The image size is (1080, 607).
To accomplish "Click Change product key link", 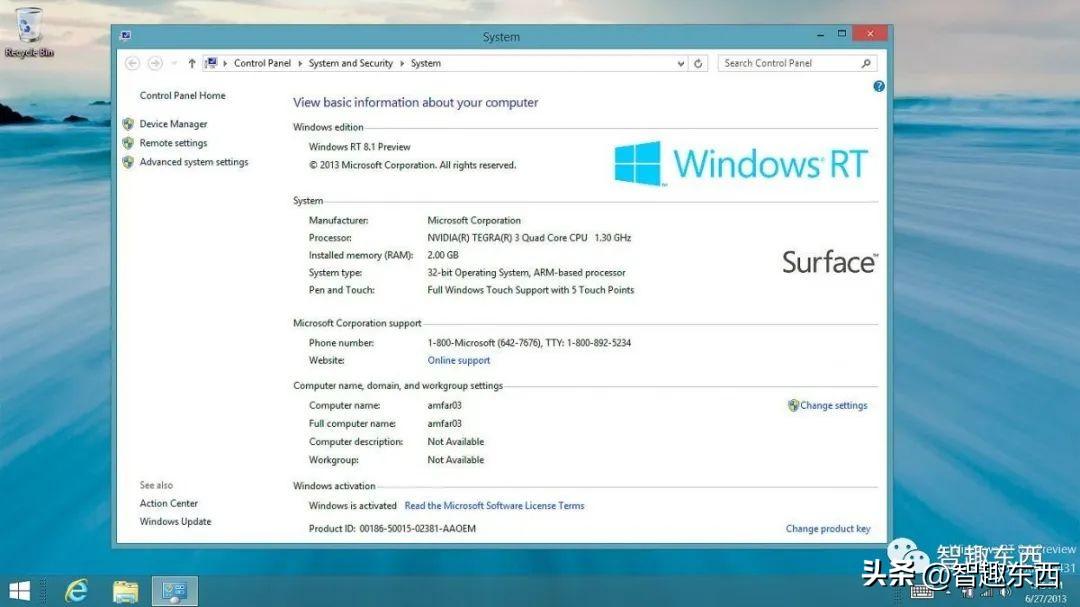I will 828,528.
